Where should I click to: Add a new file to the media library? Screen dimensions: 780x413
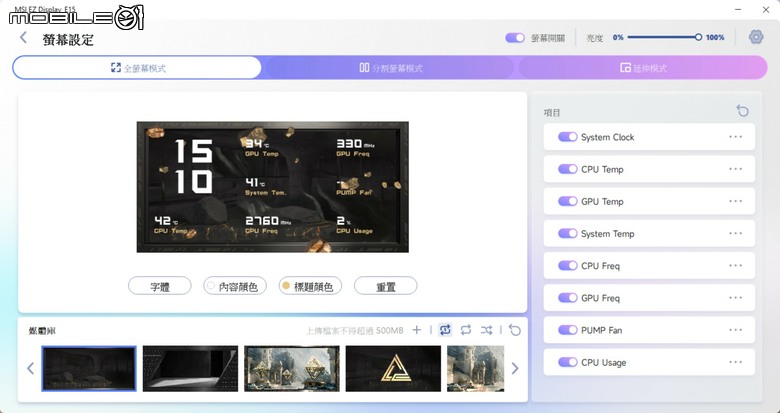(x=417, y=330)
